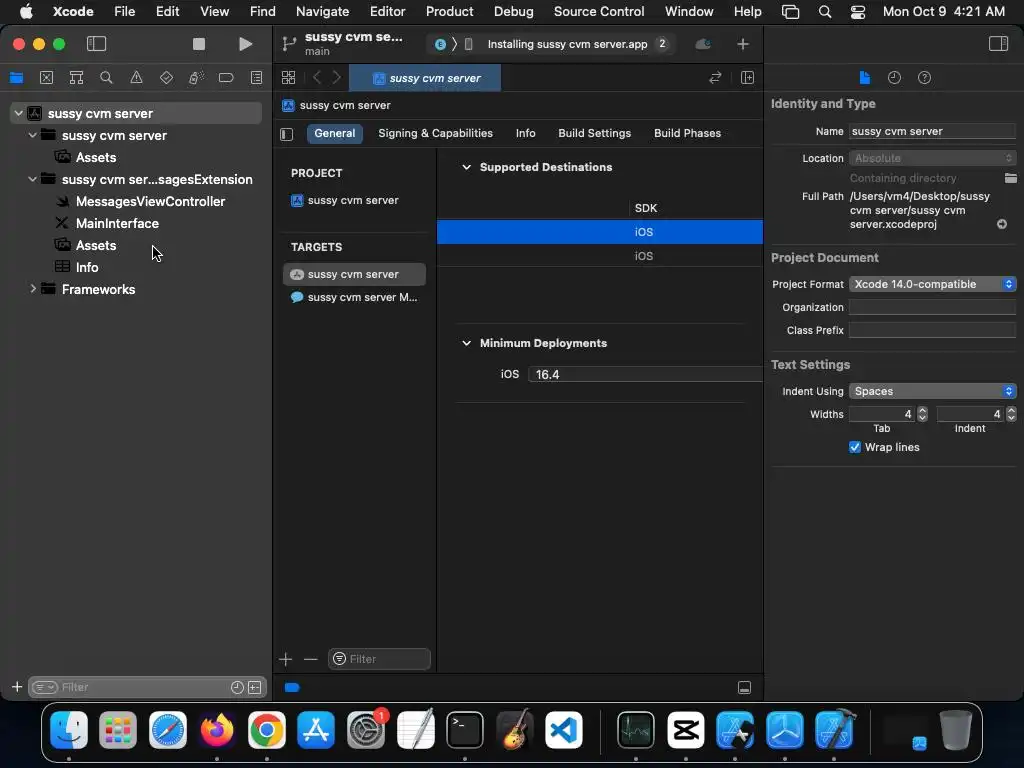Switch to the General tab

[334, 133]
